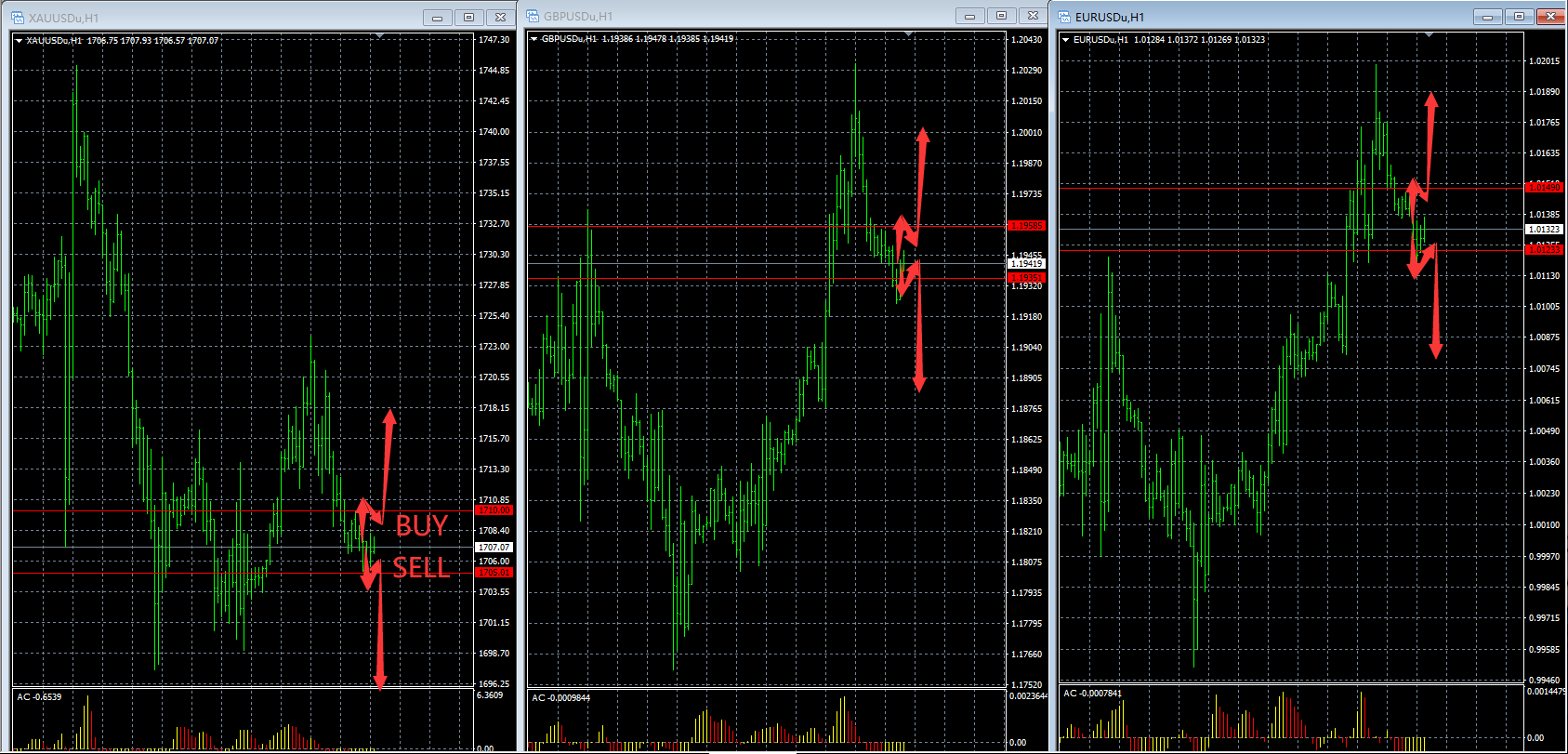Click the BUY text label on gold chart
1568x754 pixels.
pyautogui.click(x=421, y=526)
